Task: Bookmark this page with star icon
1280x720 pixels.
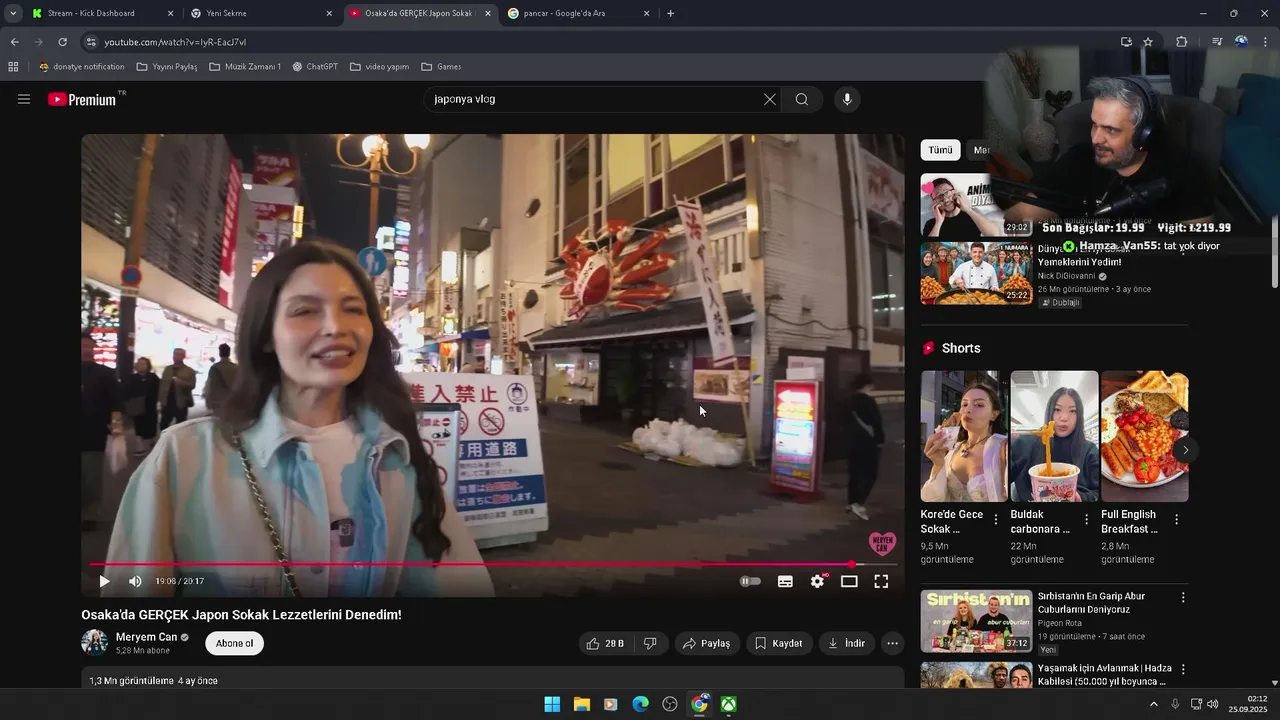Action: [x=1148, y=42]
